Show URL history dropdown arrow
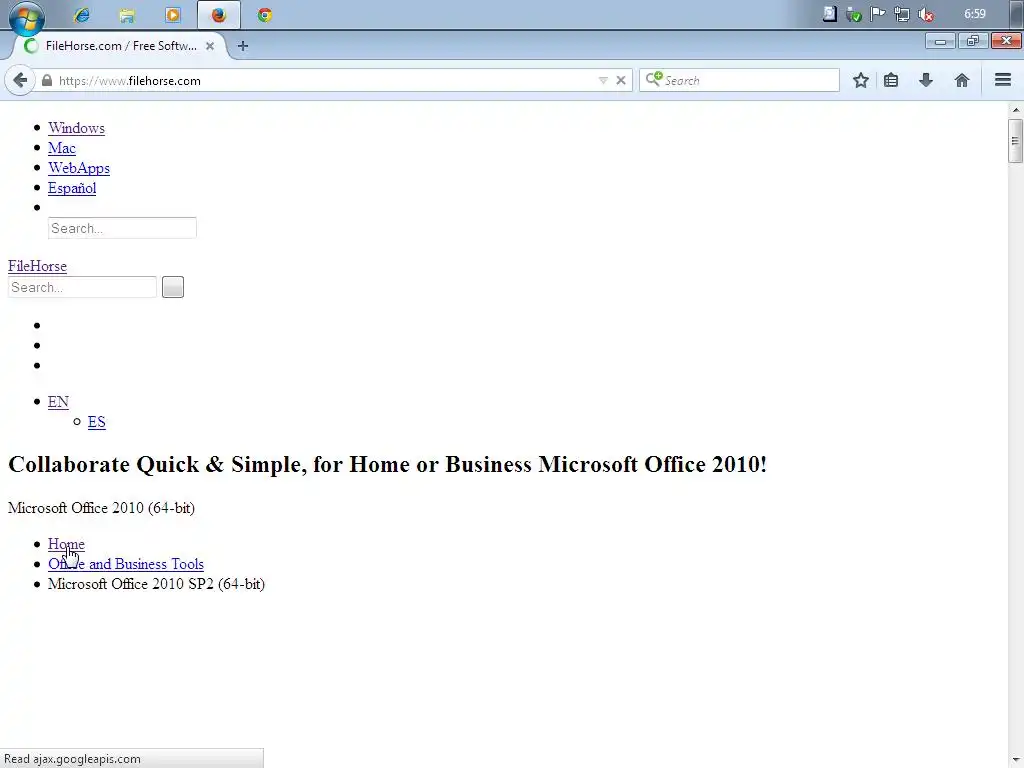Image resolution: width=1024 pixels, height=768 pixels. [603, 80]
